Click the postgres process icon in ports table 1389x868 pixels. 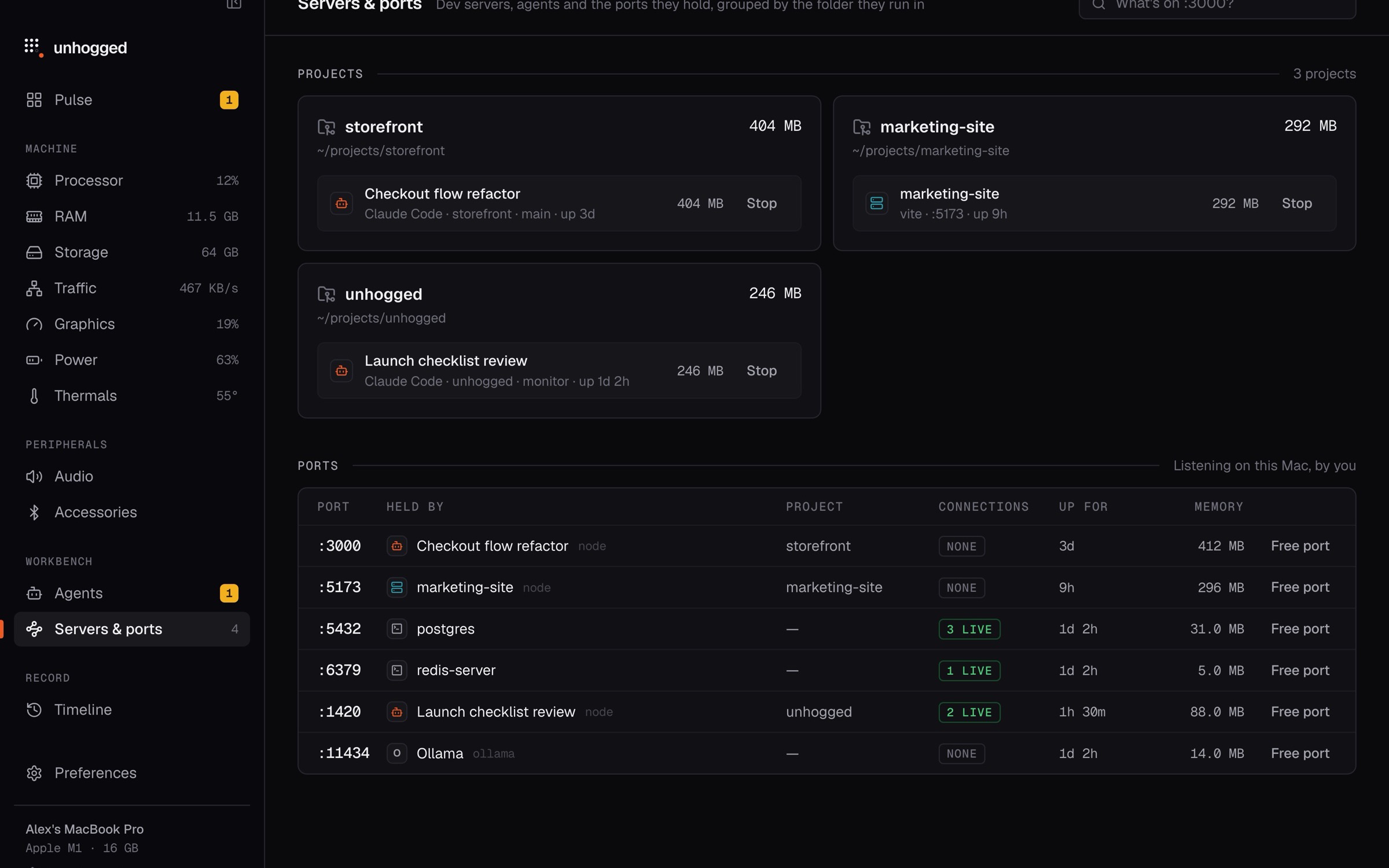[397, 628]
